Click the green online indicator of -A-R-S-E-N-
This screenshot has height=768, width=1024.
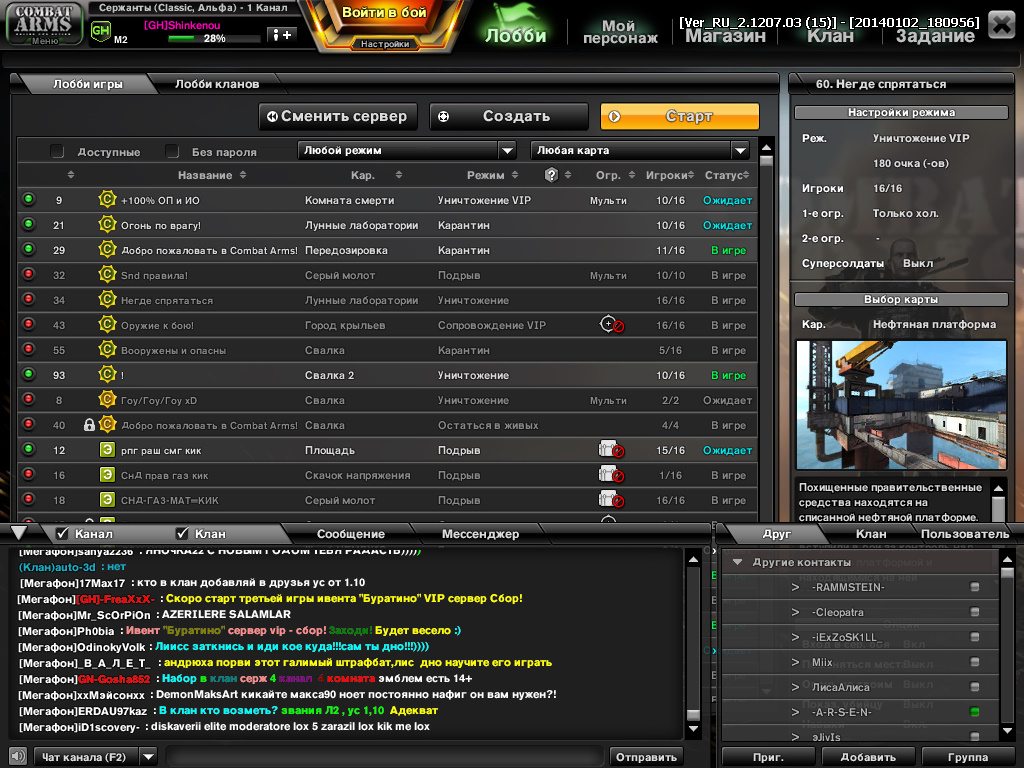tap(974, 712)
